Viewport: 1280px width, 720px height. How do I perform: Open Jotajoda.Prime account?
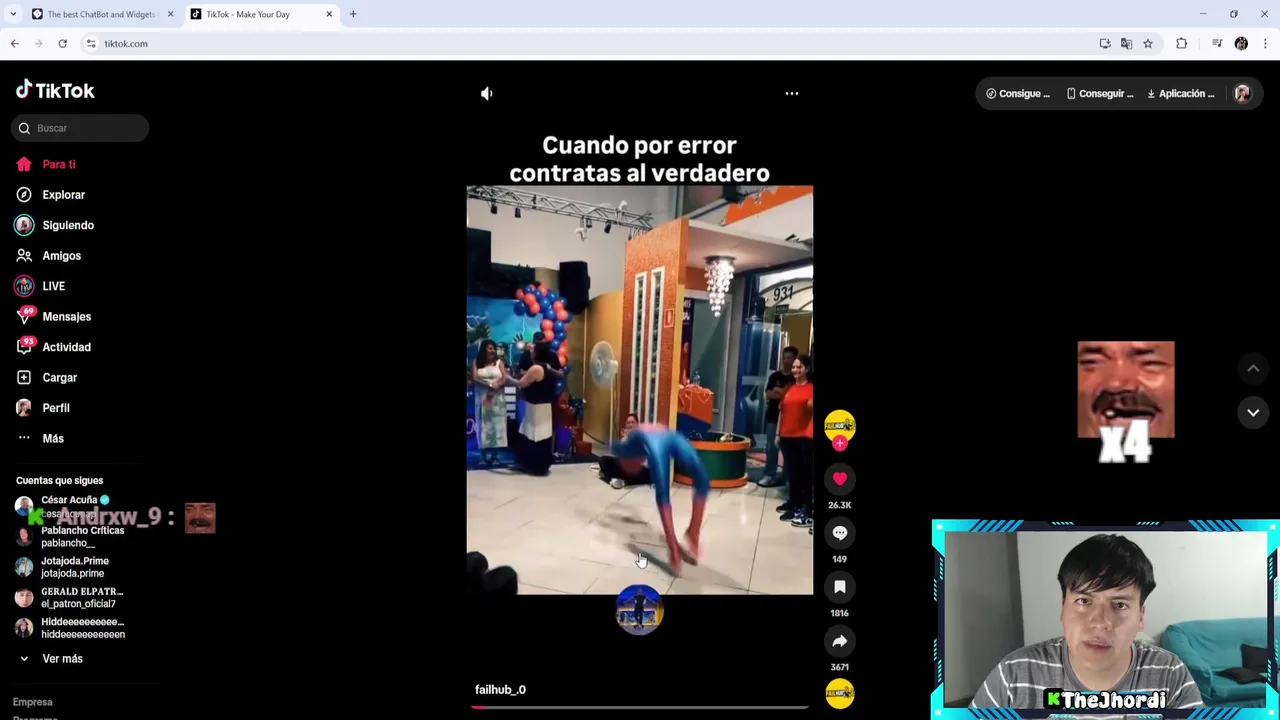[x=75, y=567]
